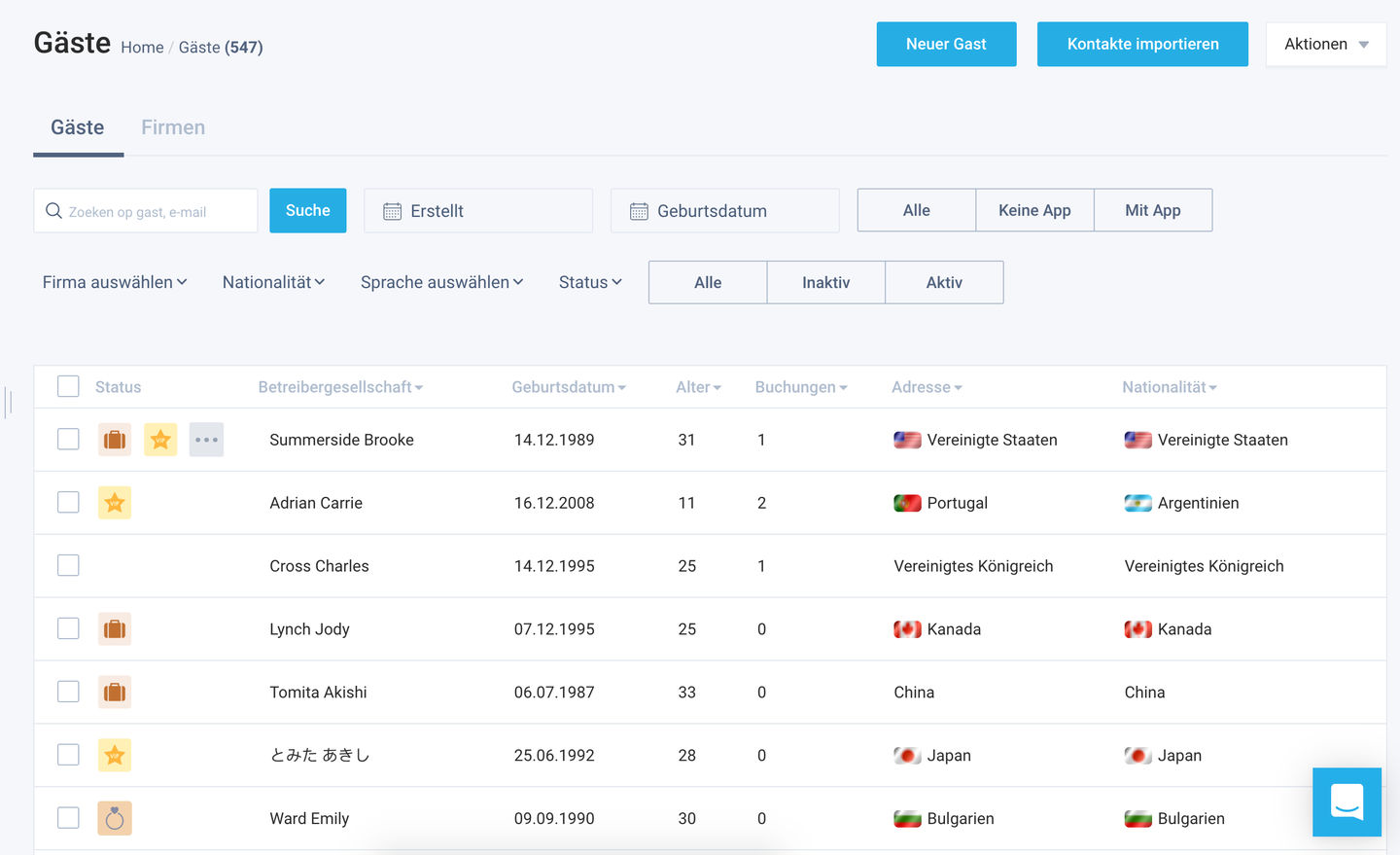Open the Aktionen dropdown

tap(1326, 44)
